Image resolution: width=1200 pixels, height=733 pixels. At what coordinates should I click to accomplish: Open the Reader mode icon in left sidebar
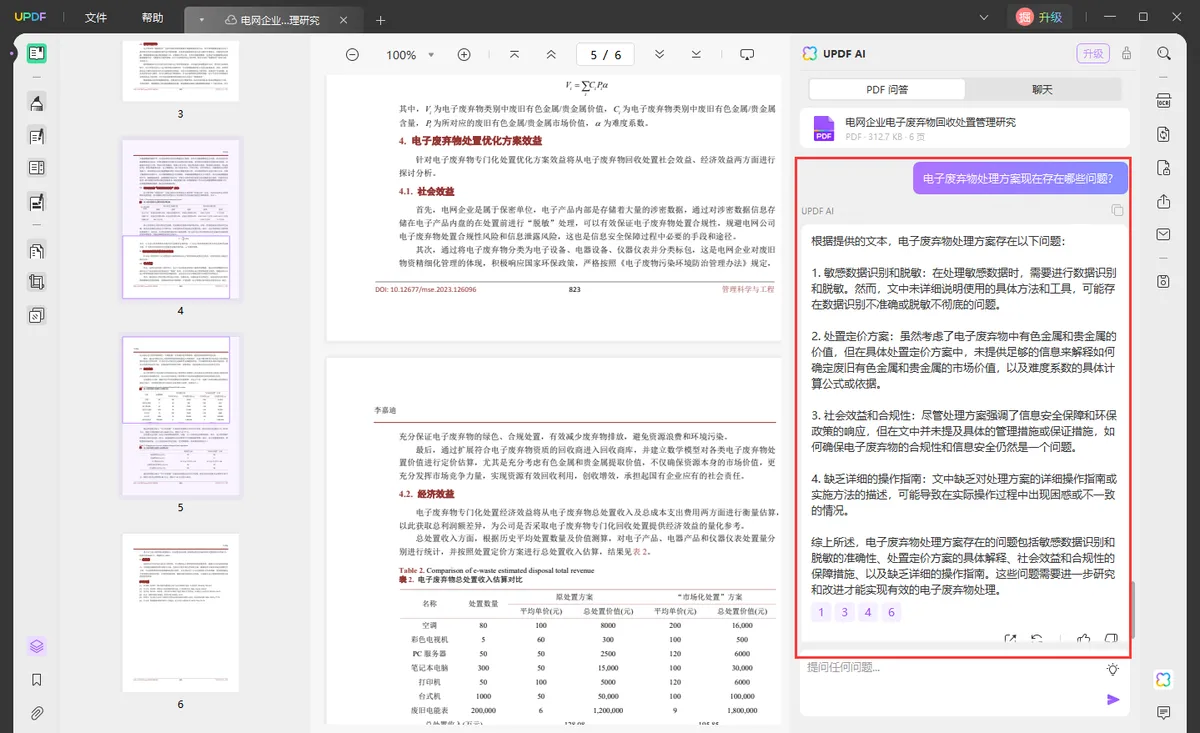tap(37, 54)
